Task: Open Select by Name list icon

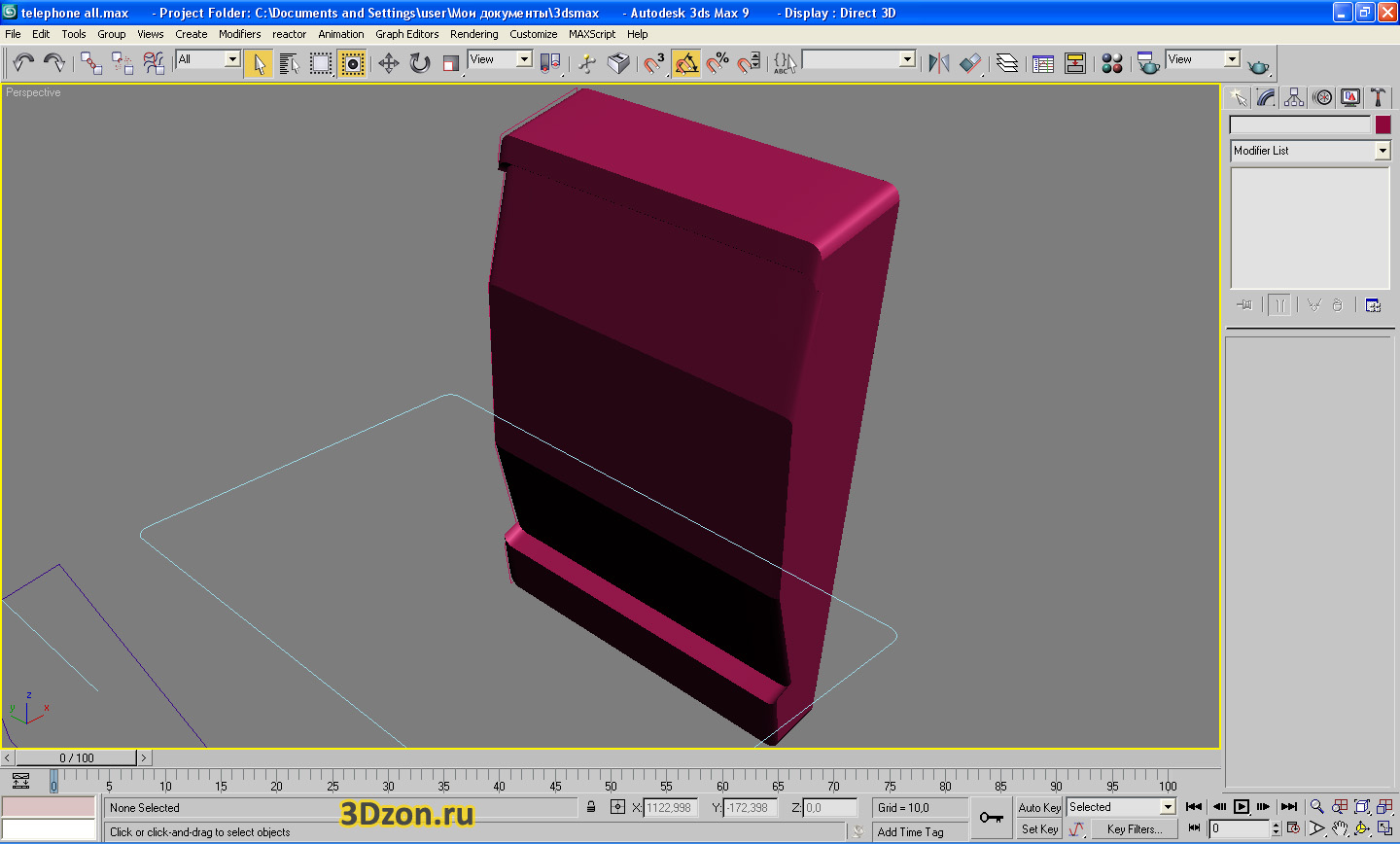Action: [290, 63]
